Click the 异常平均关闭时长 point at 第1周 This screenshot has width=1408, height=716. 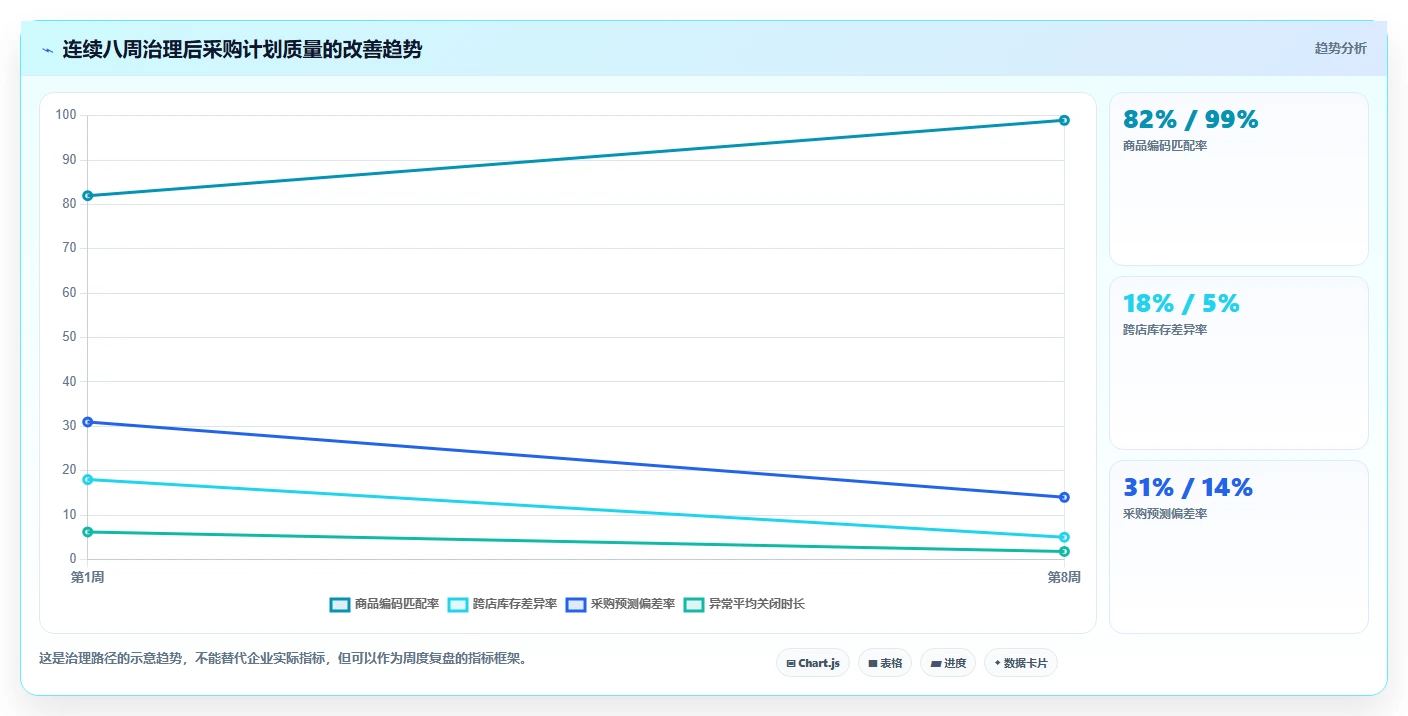click(88, 532)
